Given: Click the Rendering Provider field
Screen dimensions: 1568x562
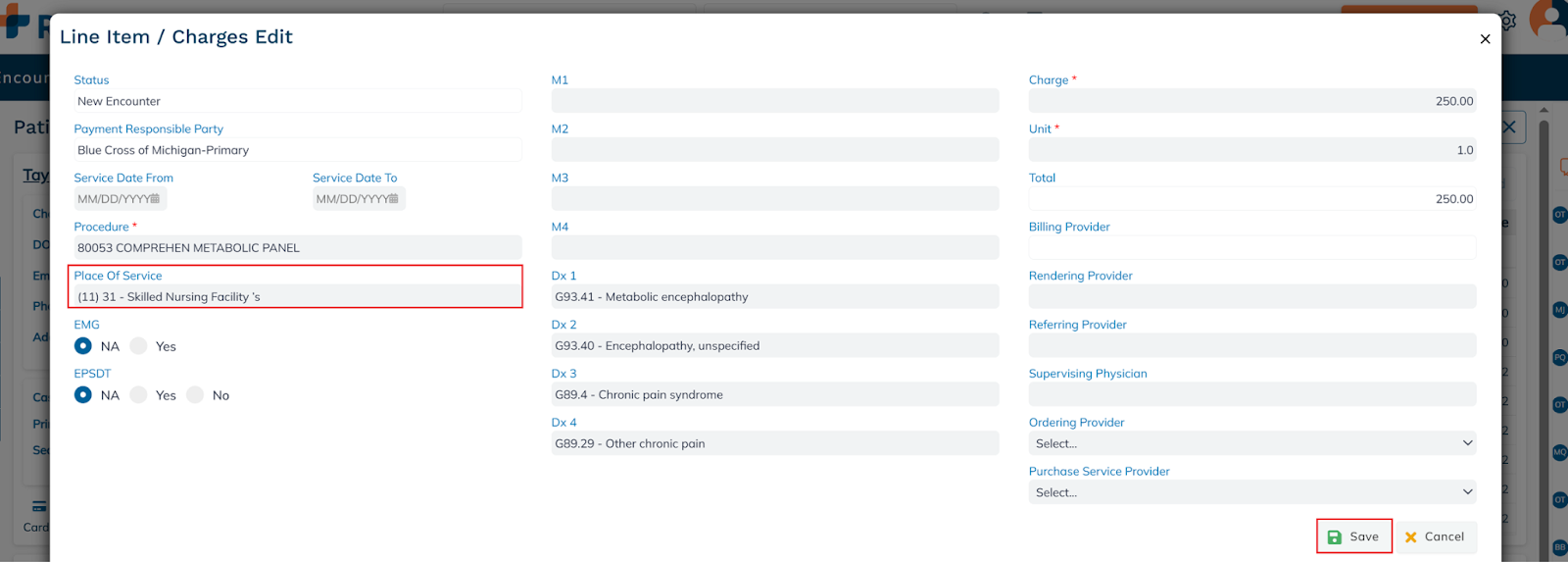Looking at the screenshot, I should pos(1251,297).
